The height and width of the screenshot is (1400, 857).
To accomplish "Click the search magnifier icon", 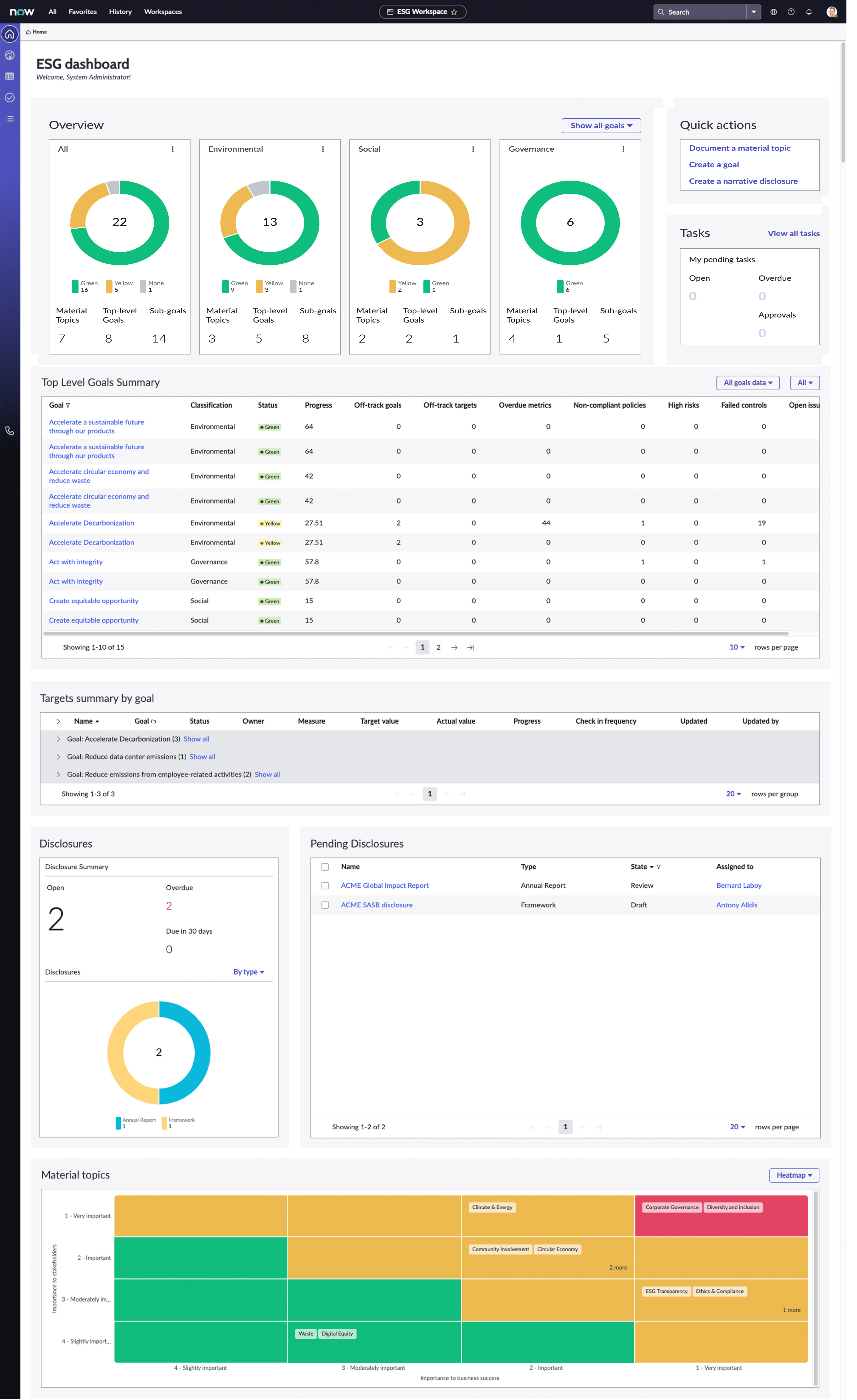I will (661, 12).
